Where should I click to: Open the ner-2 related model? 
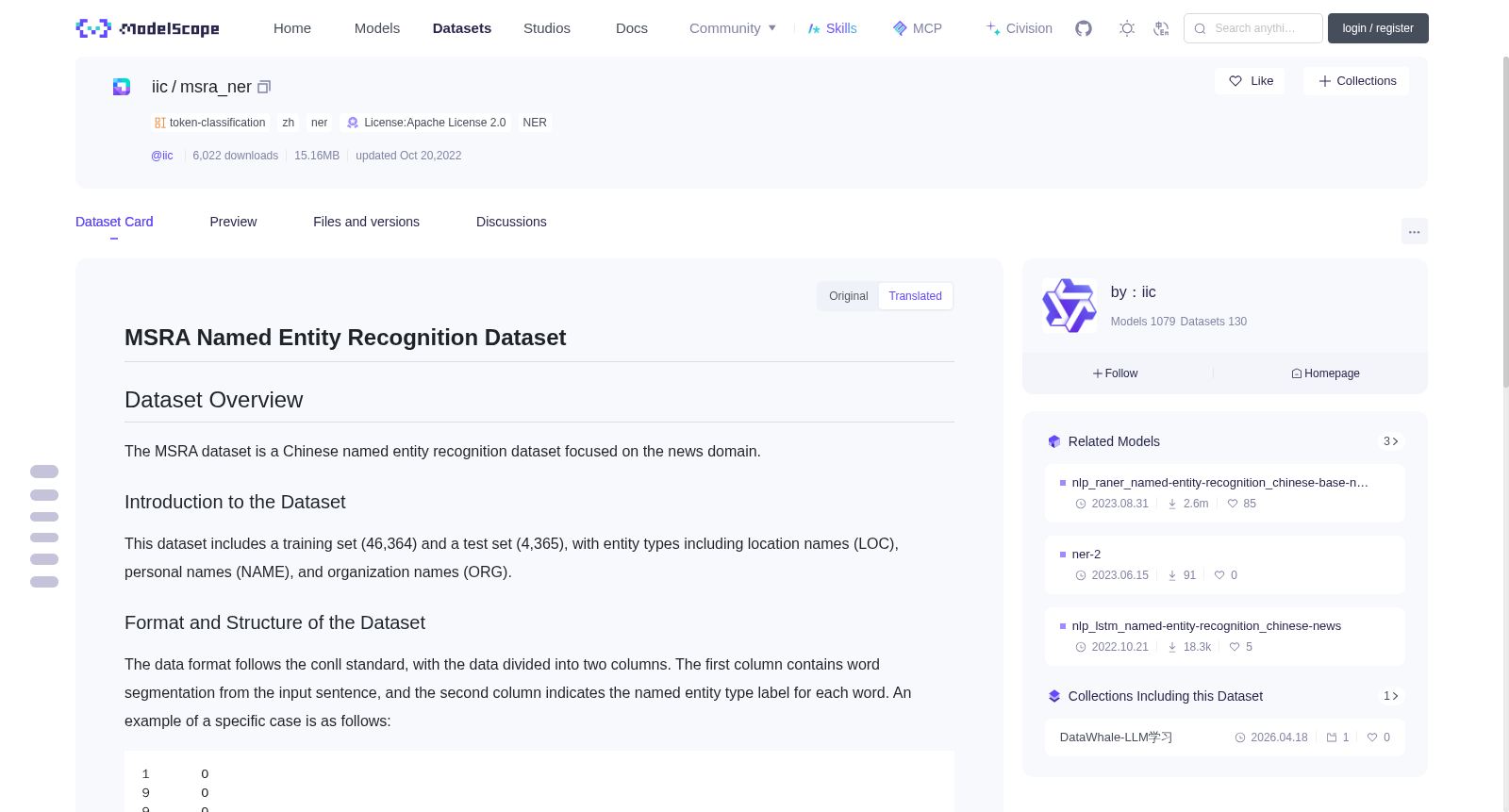click(1224, 564)
